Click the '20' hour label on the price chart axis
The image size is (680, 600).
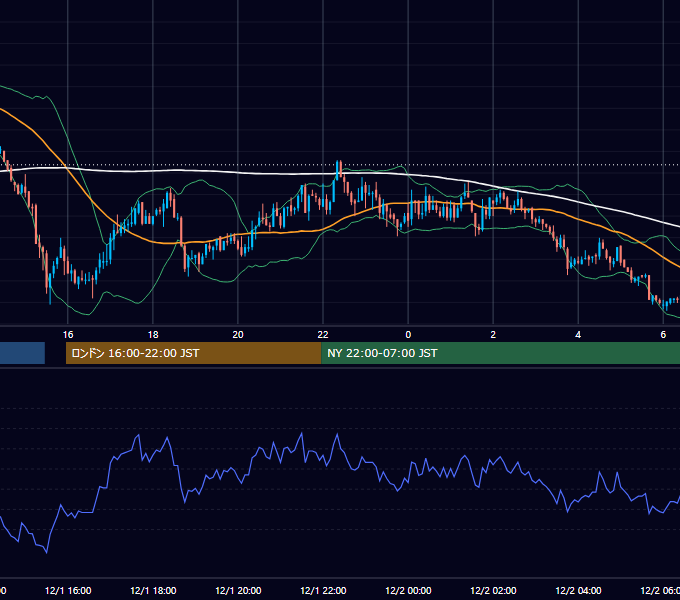click(238, 335)
